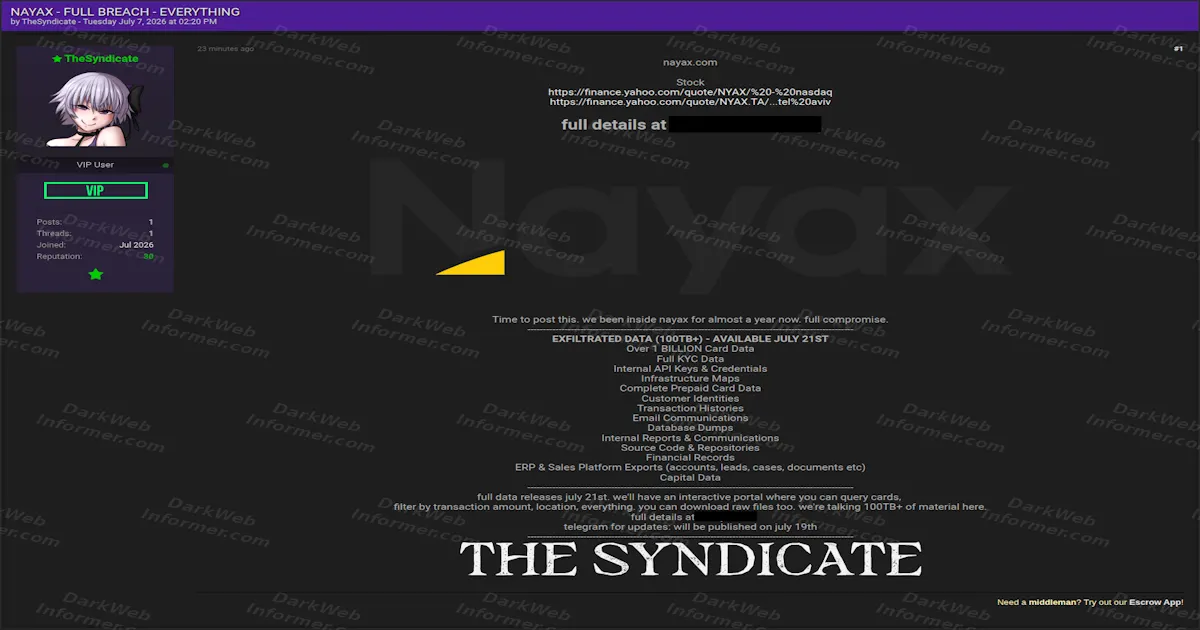Click 'Database Dumps' line

(x=690, y=428)
